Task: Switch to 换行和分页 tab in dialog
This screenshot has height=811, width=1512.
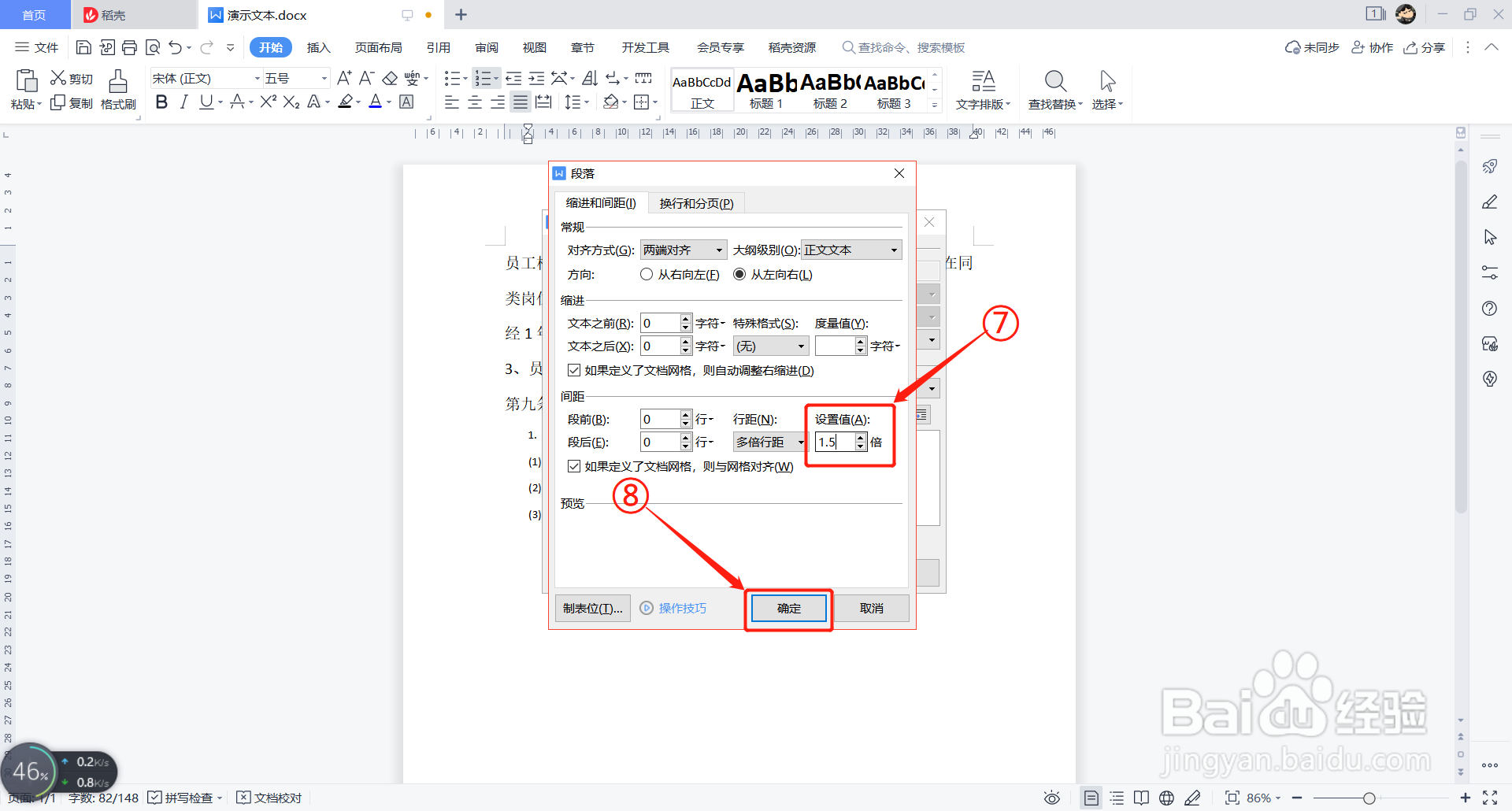Action: pyautogui.click(x=696, y=203)
